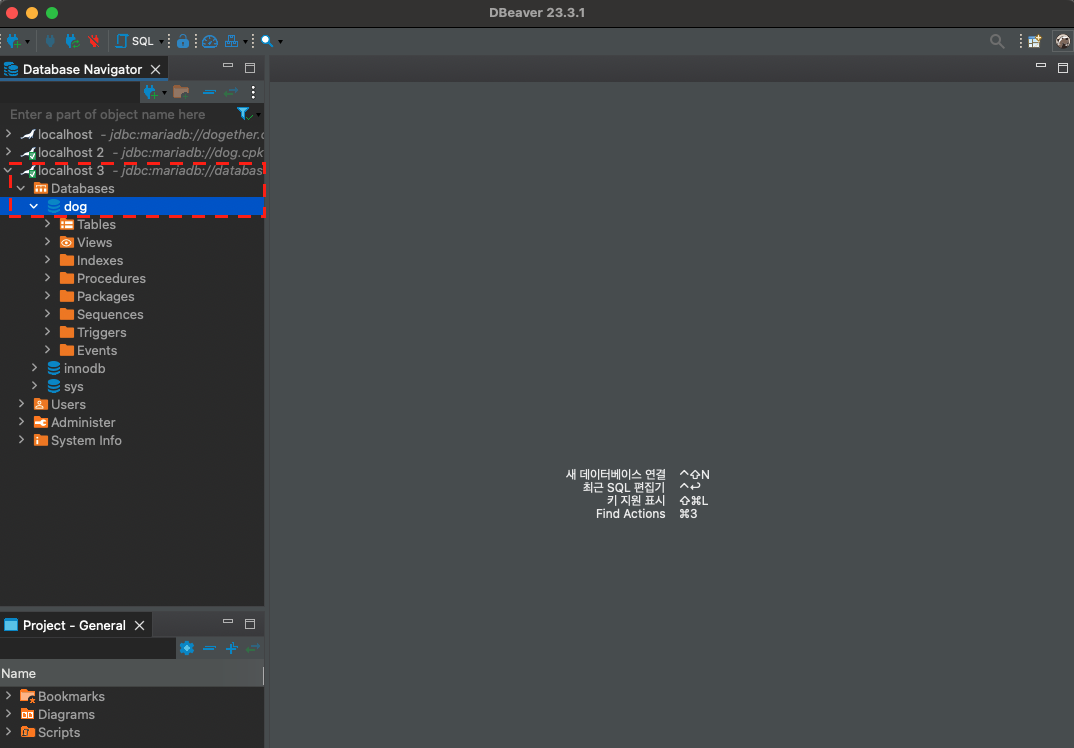
Task: Click the innodb database icon
Action: click(x=53, y=369)
